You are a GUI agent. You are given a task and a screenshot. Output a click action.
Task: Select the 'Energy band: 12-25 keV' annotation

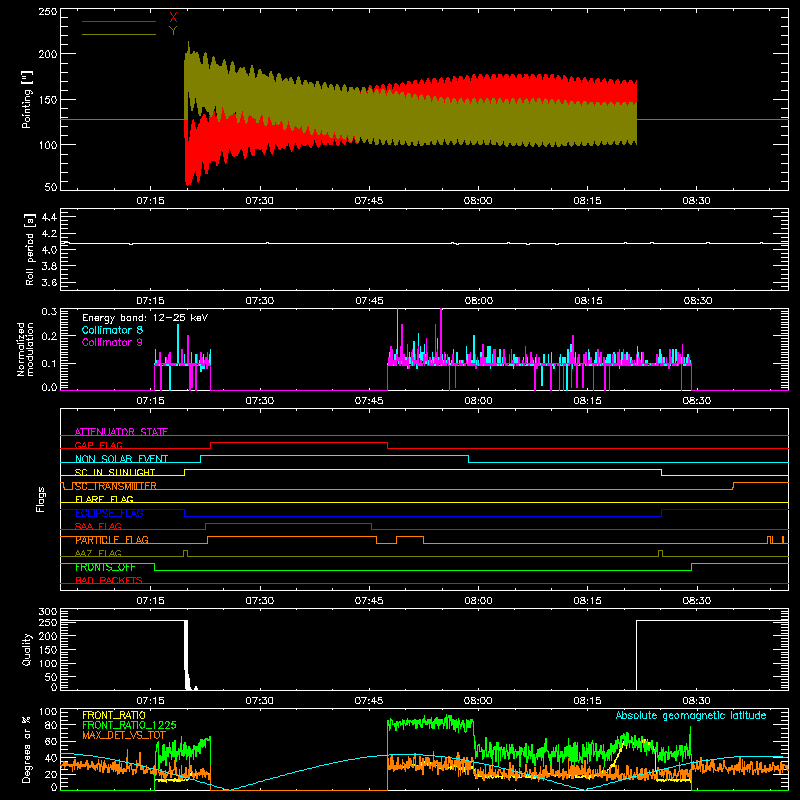click(145, 318)
